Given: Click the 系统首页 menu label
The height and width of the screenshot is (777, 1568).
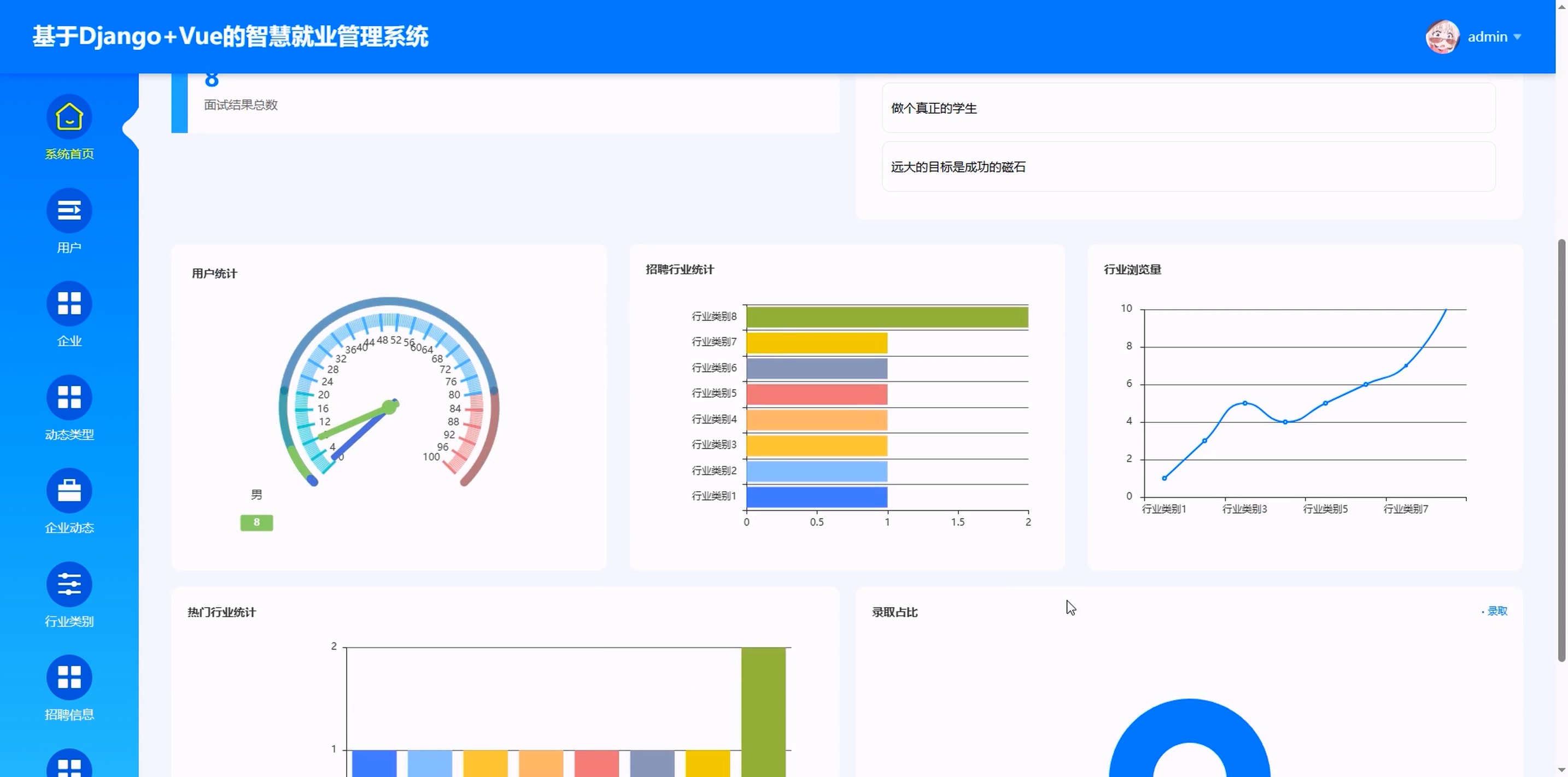Looking at the screenshot, I should click(69, 154).
